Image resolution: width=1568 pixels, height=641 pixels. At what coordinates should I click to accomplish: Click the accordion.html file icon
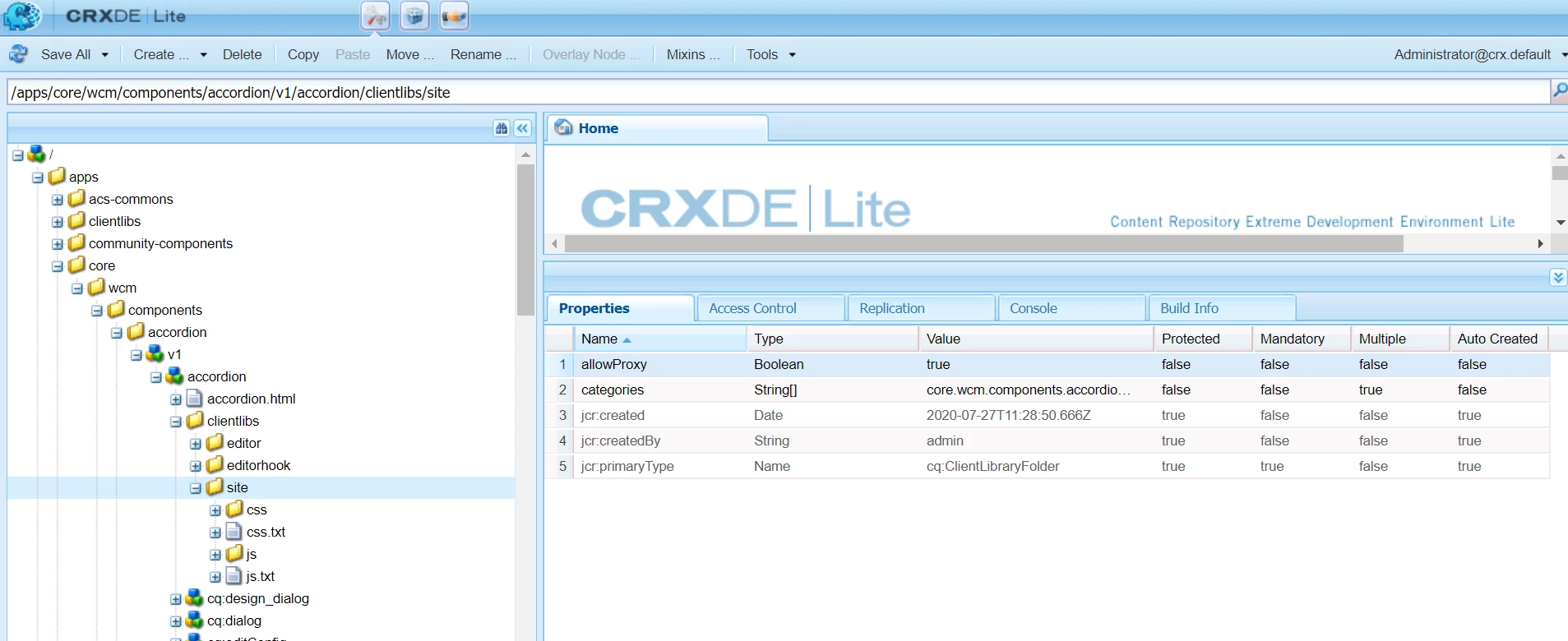tap(195, 398)
